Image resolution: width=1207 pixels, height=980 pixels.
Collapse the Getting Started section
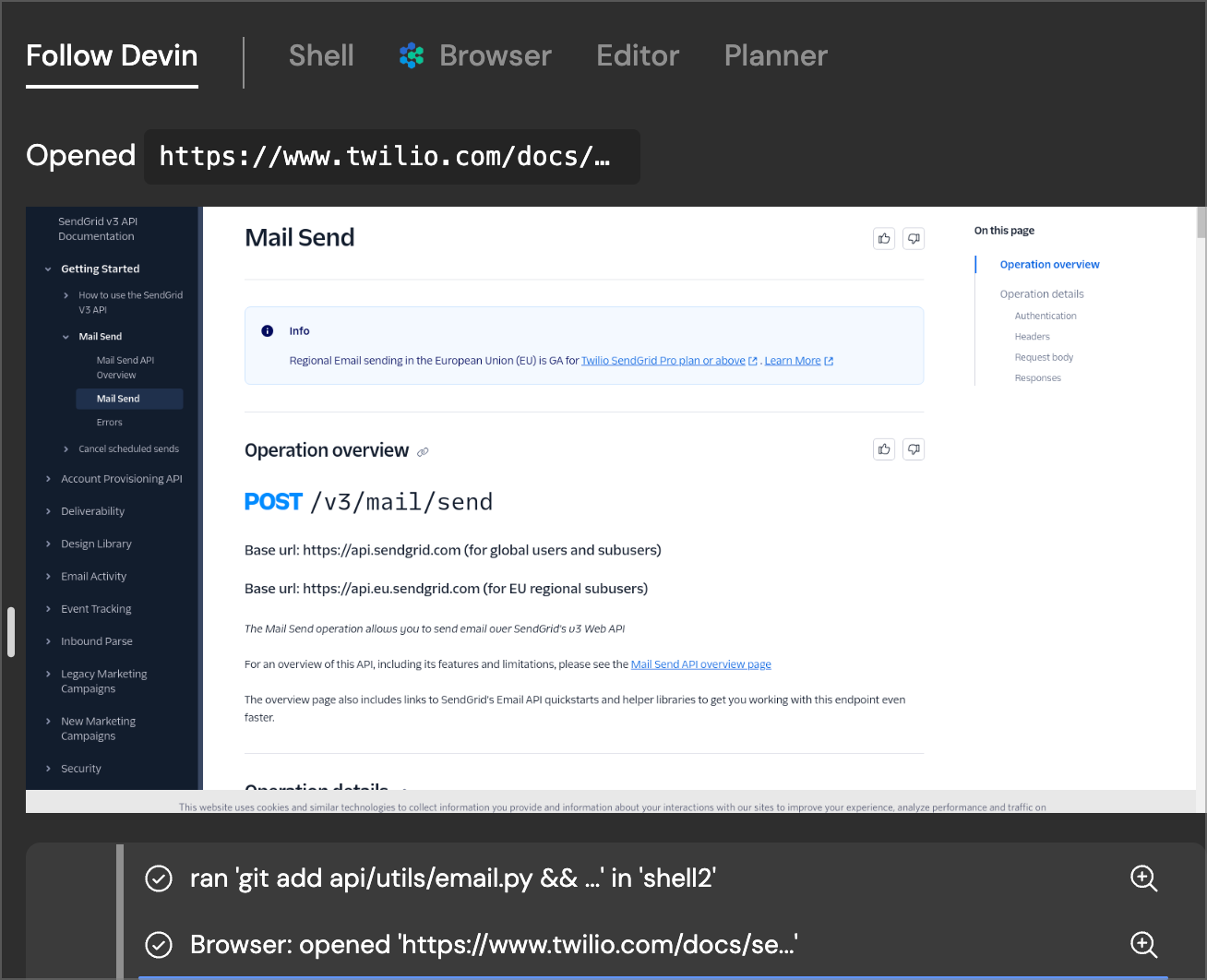[48, 269]
